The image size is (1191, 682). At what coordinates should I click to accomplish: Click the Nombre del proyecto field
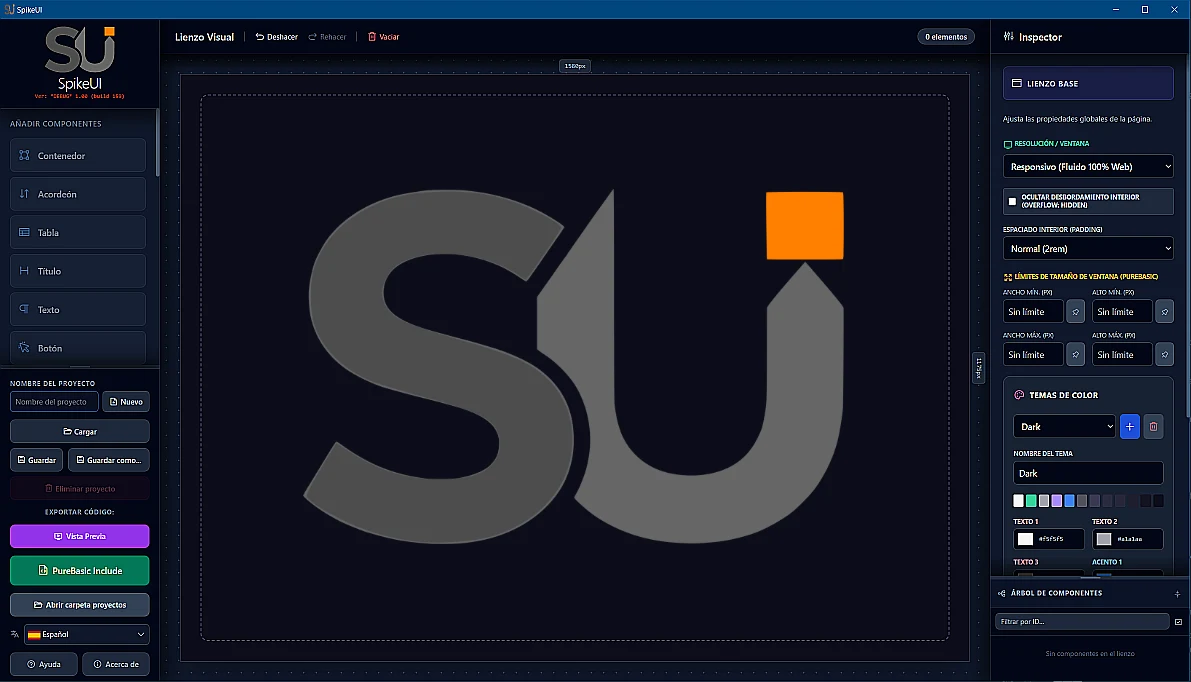54,402
